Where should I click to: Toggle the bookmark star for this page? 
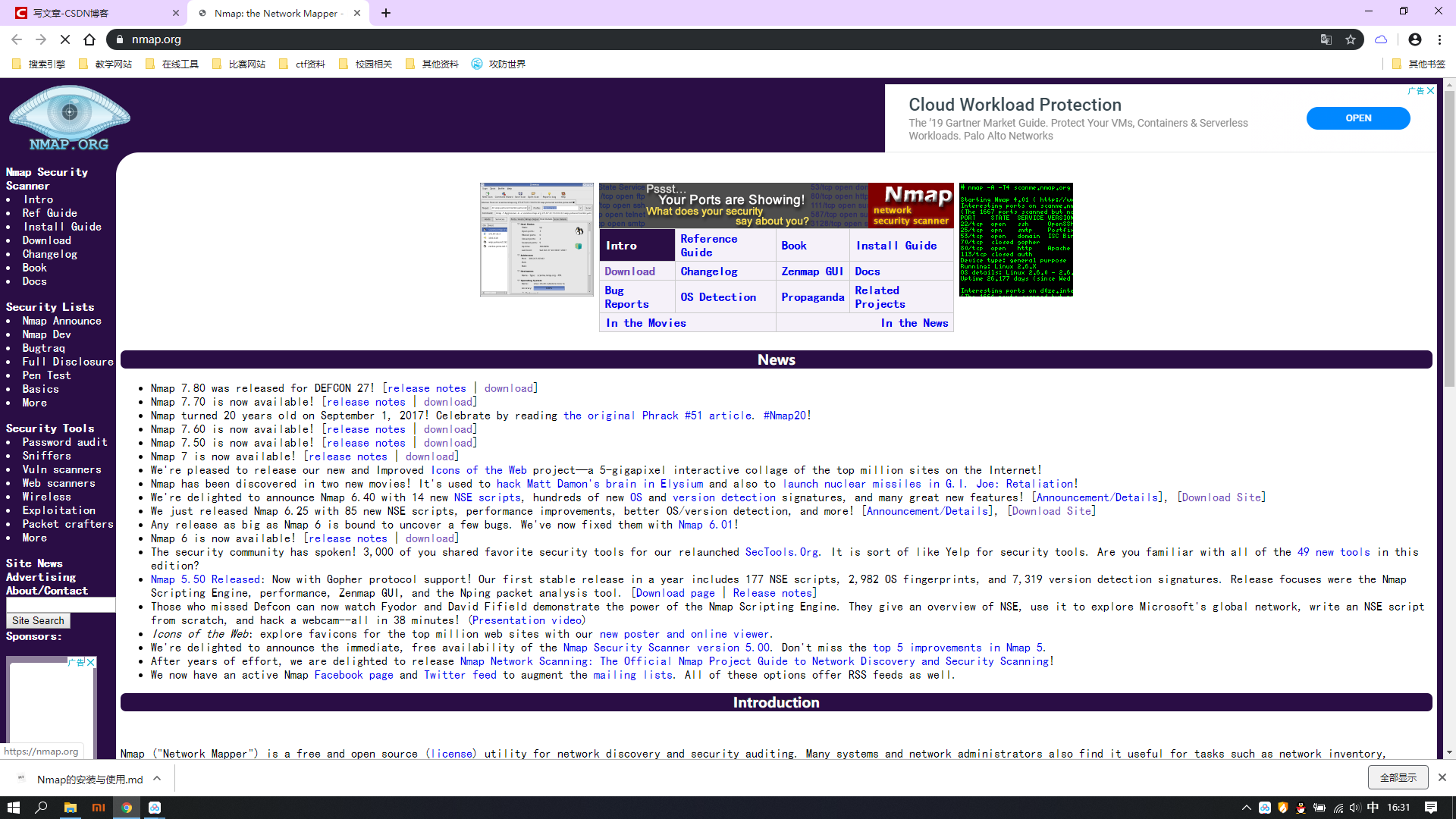pos(1351,39)
